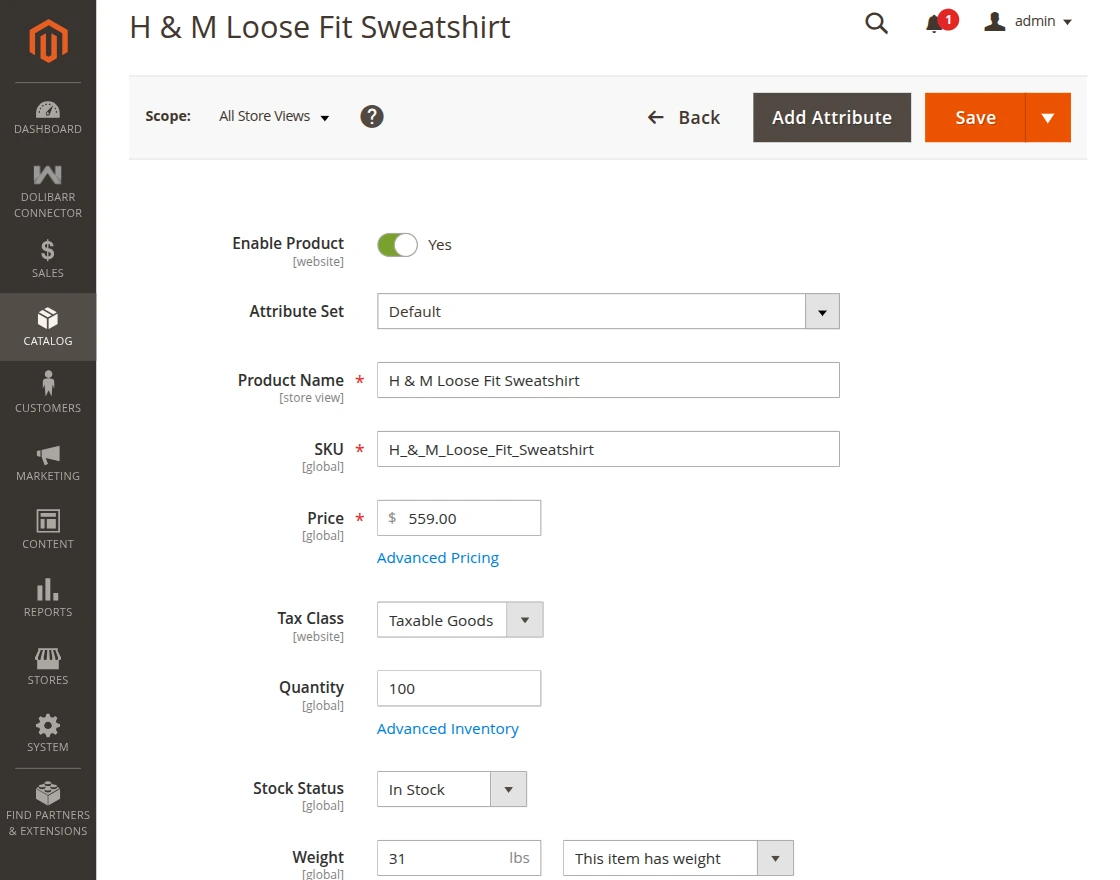Screen dimensions: 1120x880
Task: Click the Add Attribute button
Action: (831, 117)
